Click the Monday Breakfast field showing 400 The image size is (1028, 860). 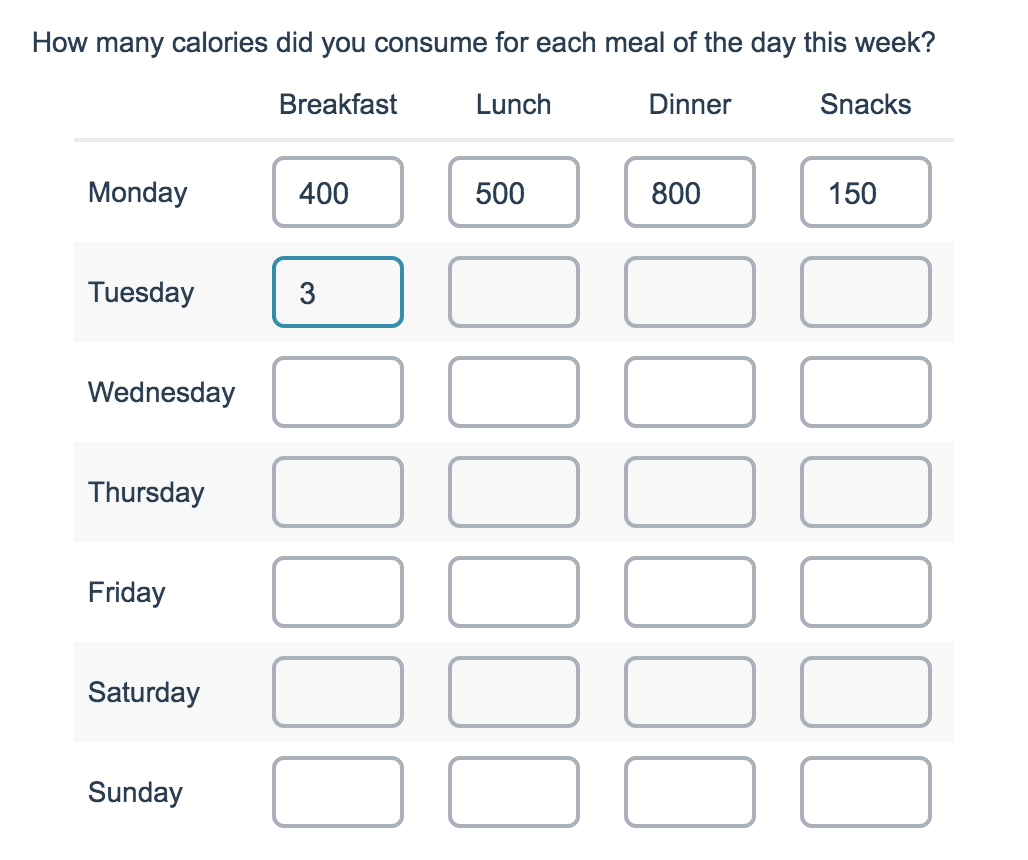[x=338, y=192]
